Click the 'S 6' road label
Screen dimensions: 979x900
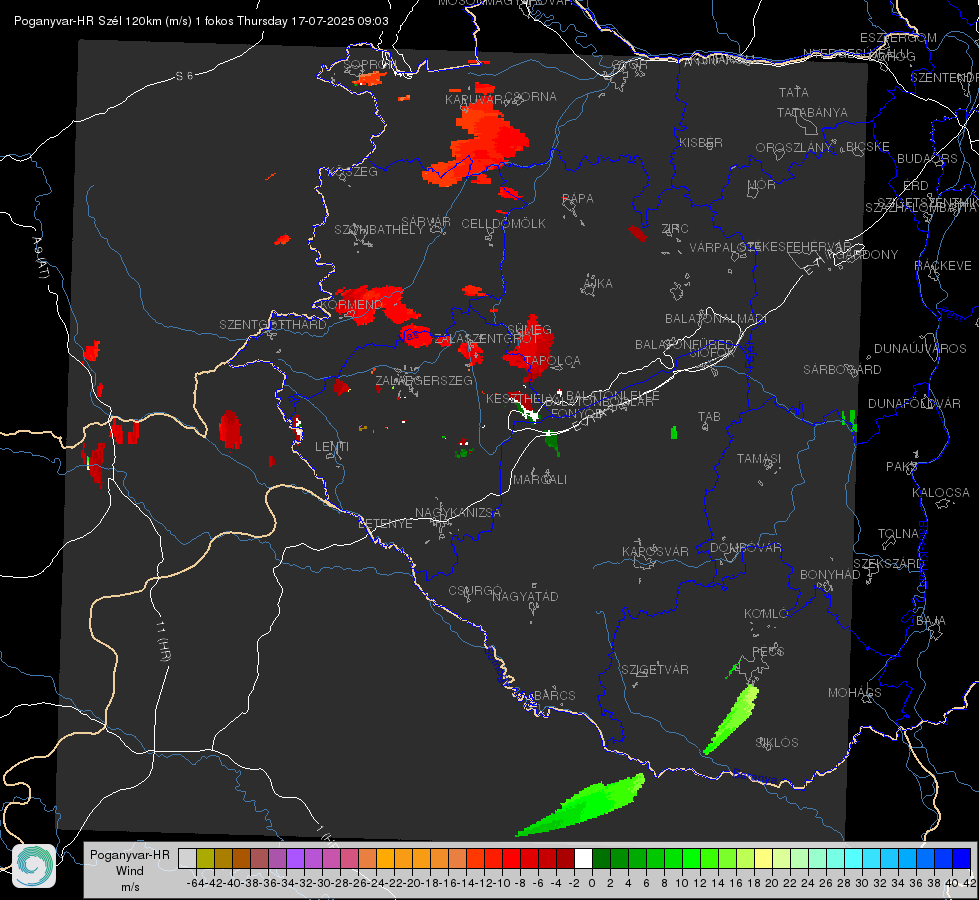coord(184,76)
